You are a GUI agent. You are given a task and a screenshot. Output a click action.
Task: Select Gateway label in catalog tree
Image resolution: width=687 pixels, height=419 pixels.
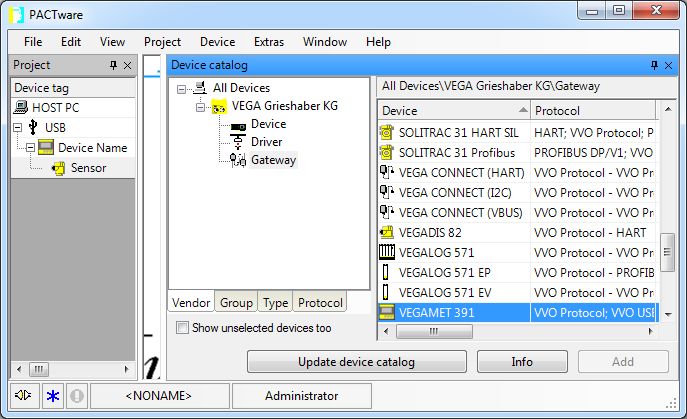click(x=273, y=160)
